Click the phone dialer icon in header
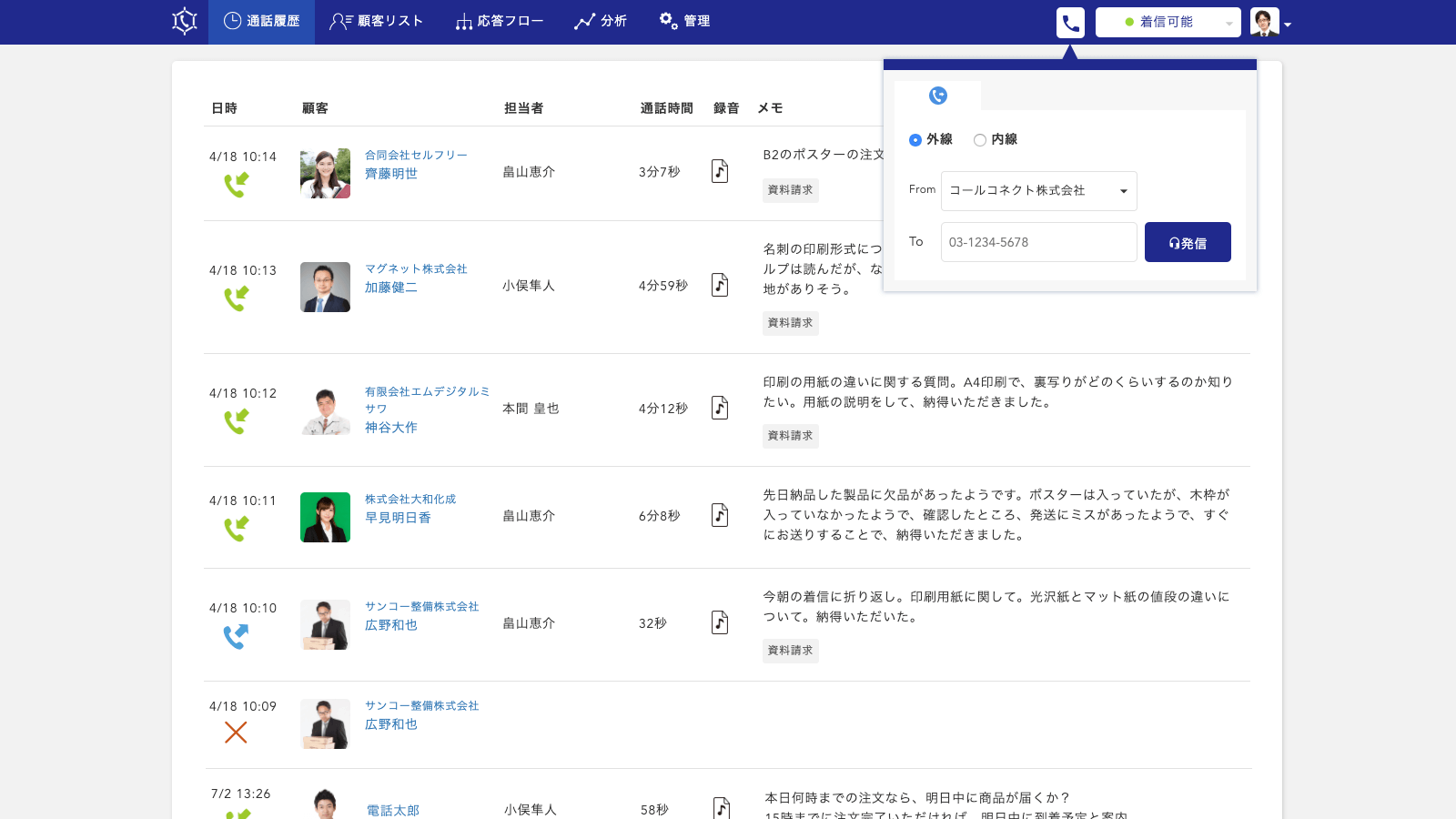1456x819 pixels. 1070,23
